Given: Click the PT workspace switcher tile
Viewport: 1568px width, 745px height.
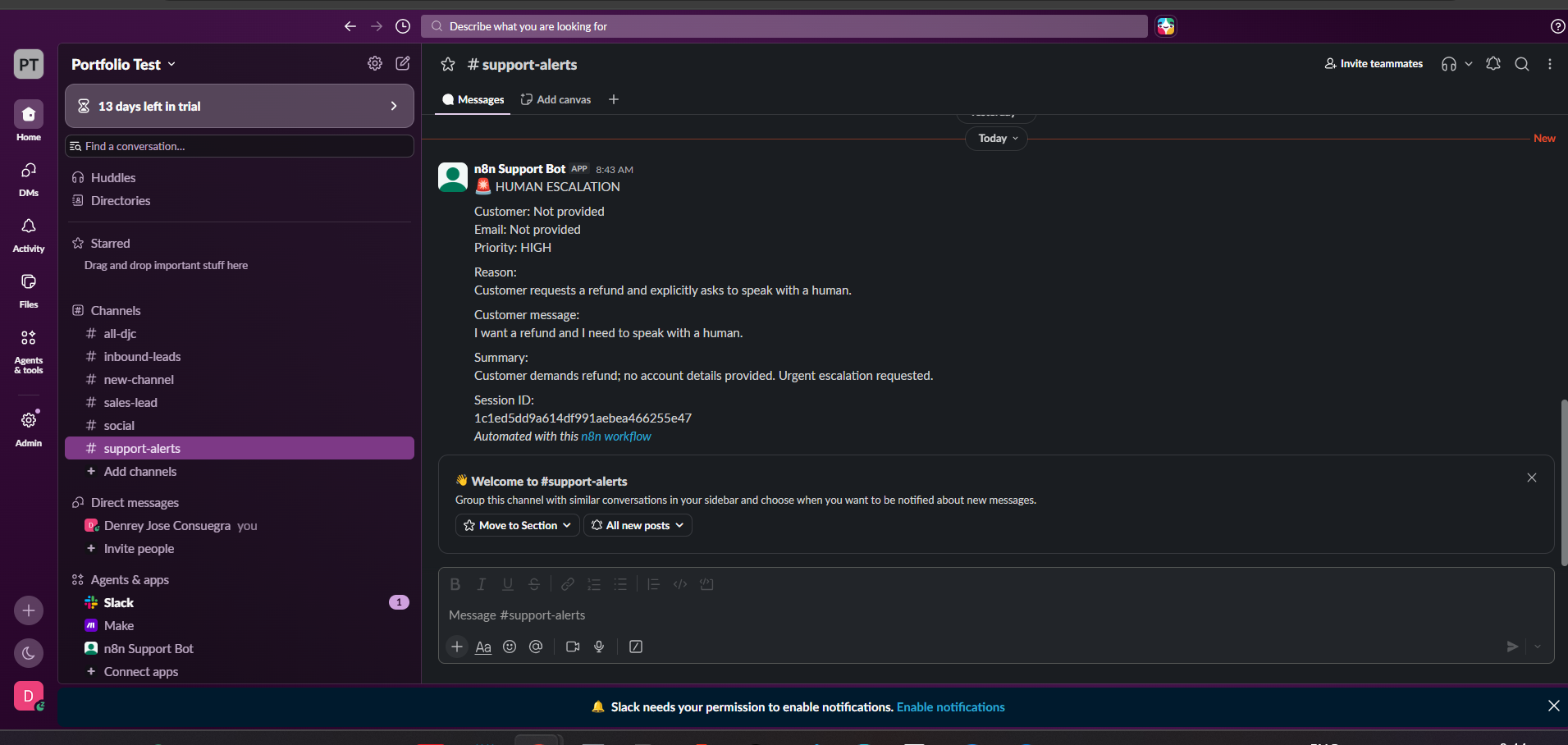Looking at the screenshot, I should click(x=29, y=64).
